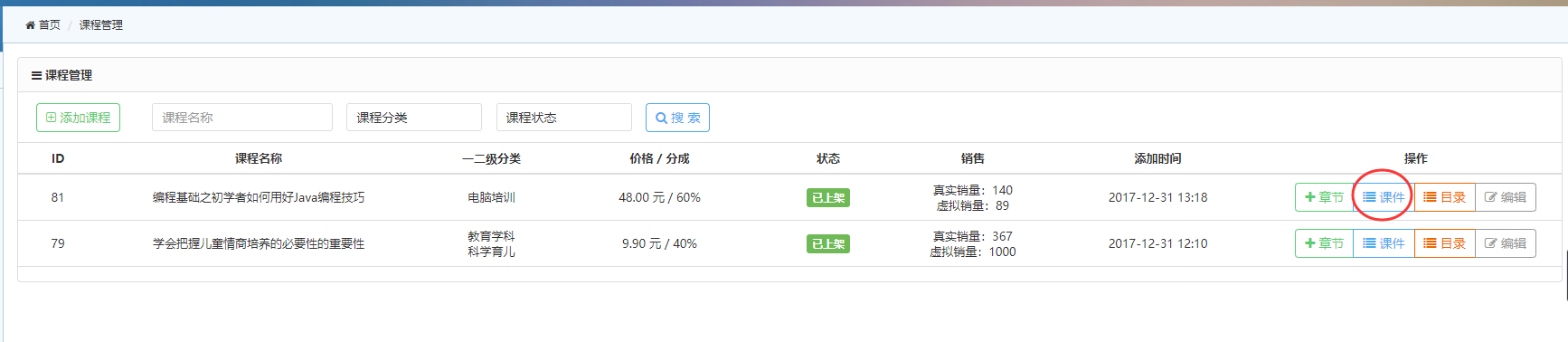This screenshot has height=342, width=1568.
Task: Click 编辑 button for course 79
Action: 1506,243
